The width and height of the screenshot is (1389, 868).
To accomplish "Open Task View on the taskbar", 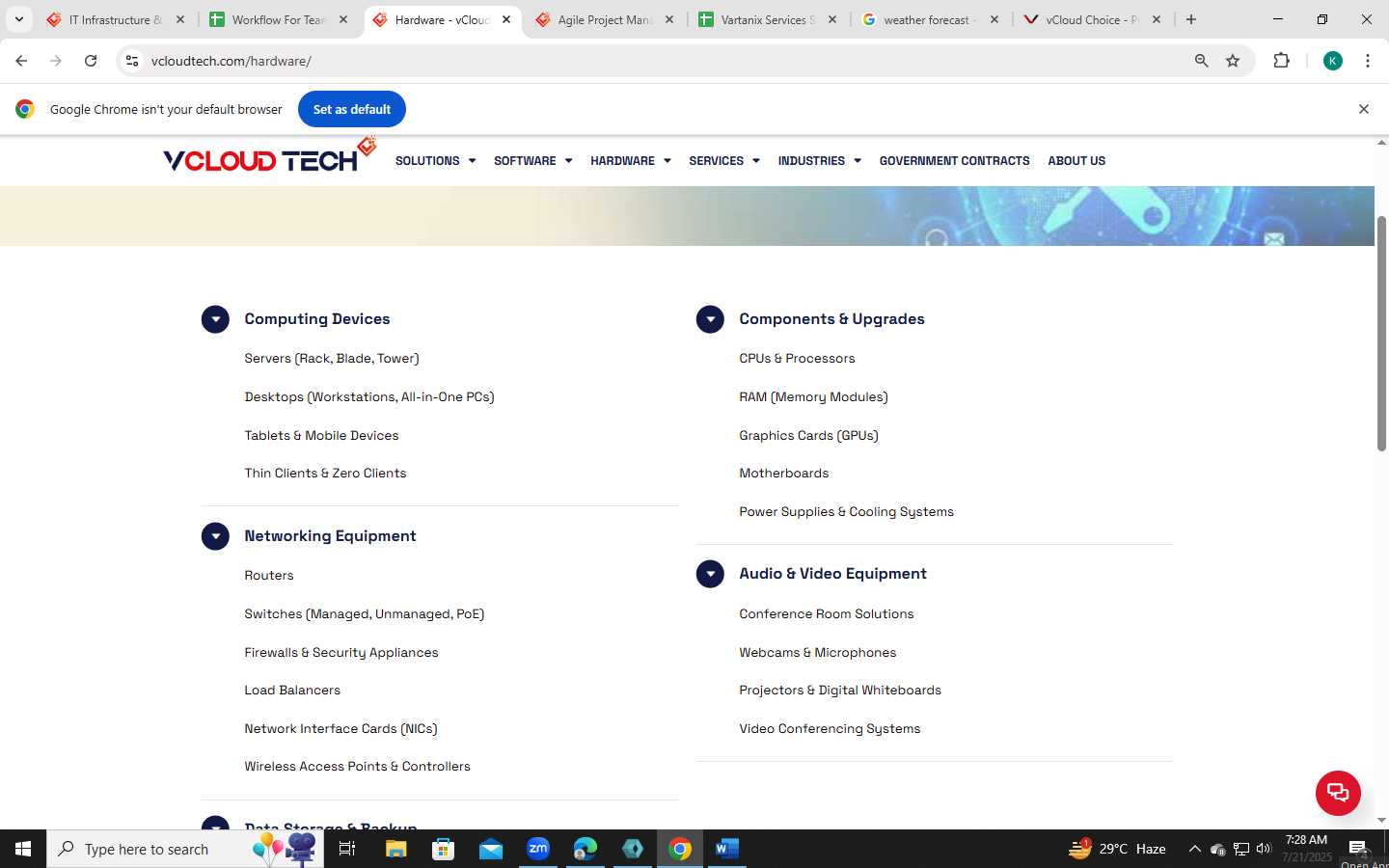I will click(347, 849).
